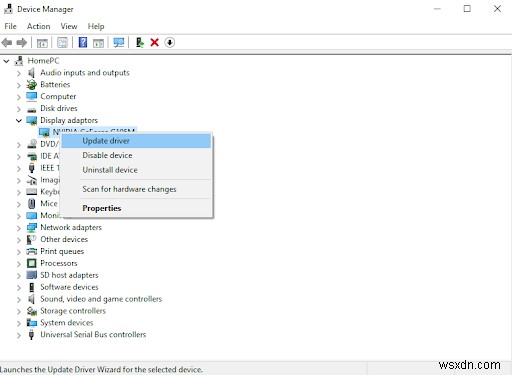
Task: Click the Batteries icon
Action: (x=32, y=85)
